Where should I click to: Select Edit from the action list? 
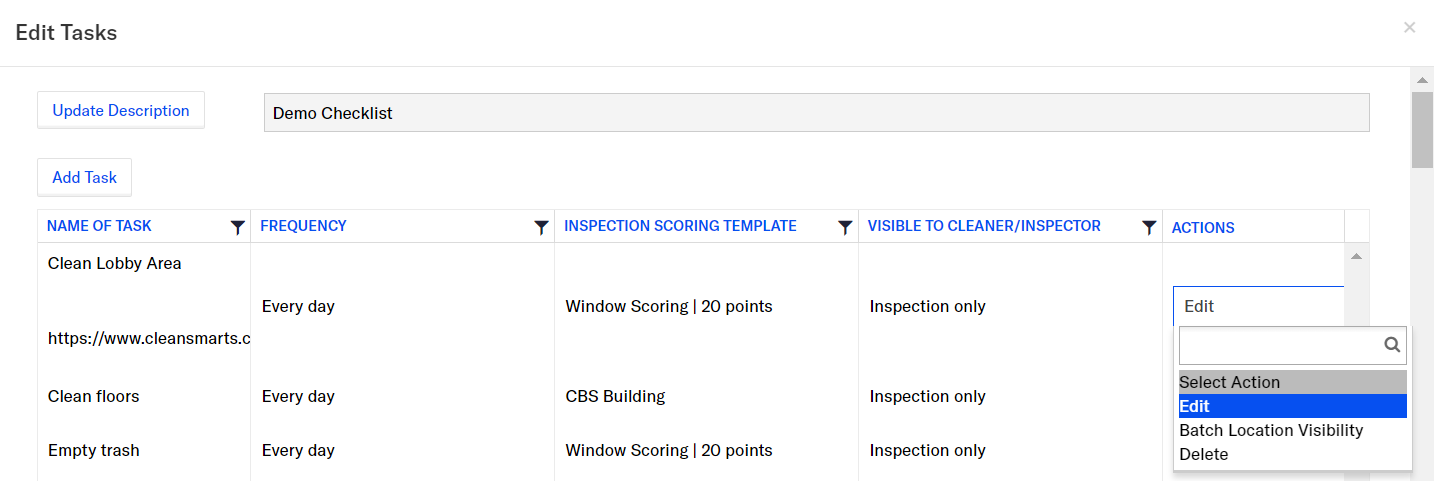coord(1292,406)
